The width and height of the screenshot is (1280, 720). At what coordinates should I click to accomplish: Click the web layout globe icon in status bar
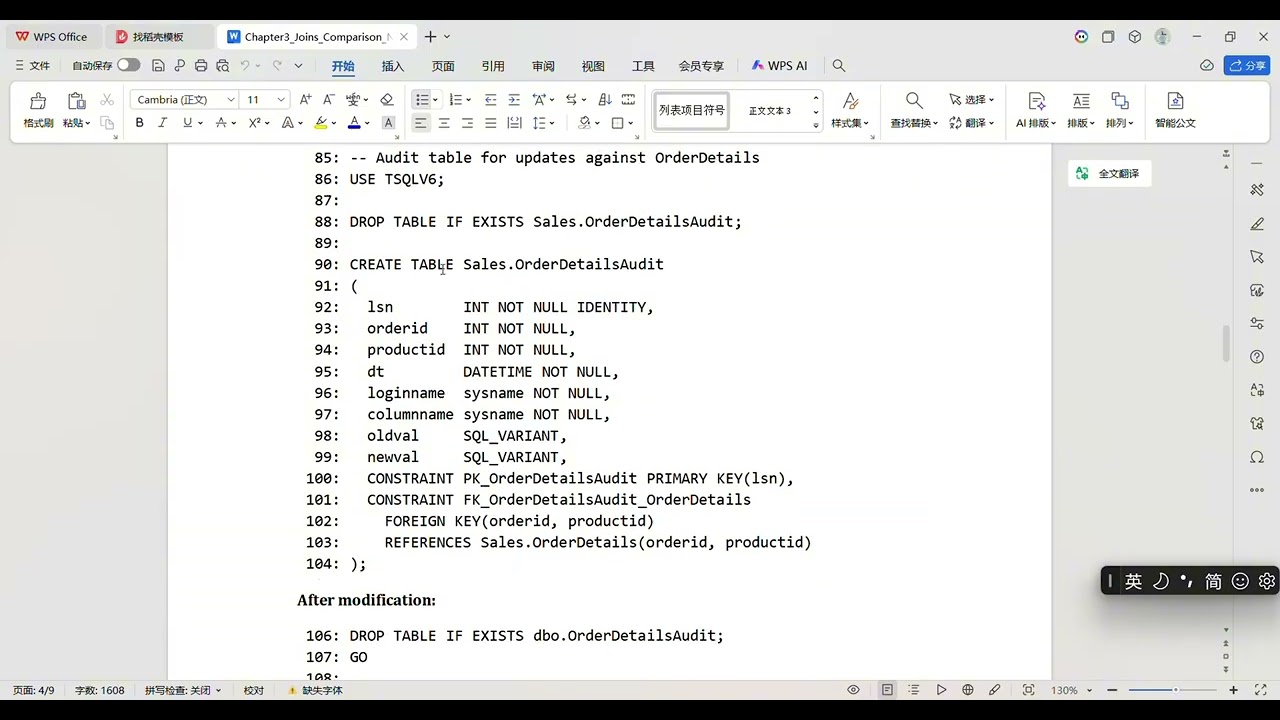pyautogui.click(x=967, y=690)
